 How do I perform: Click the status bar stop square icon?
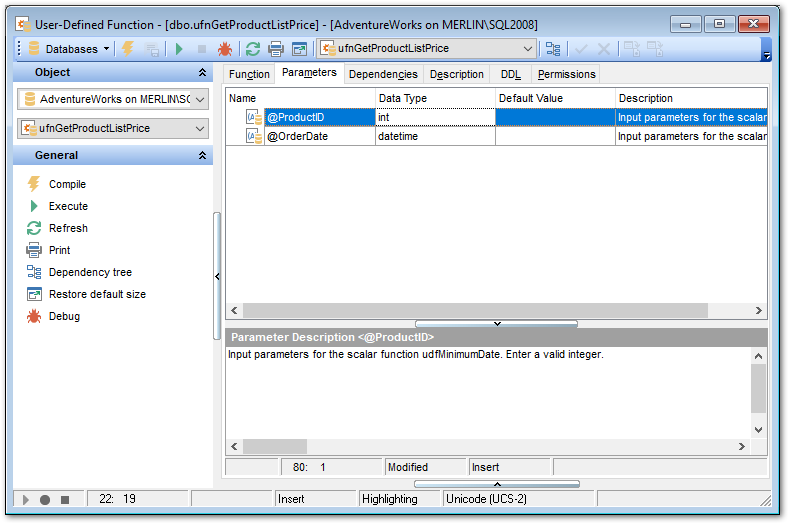click(65, 499)
